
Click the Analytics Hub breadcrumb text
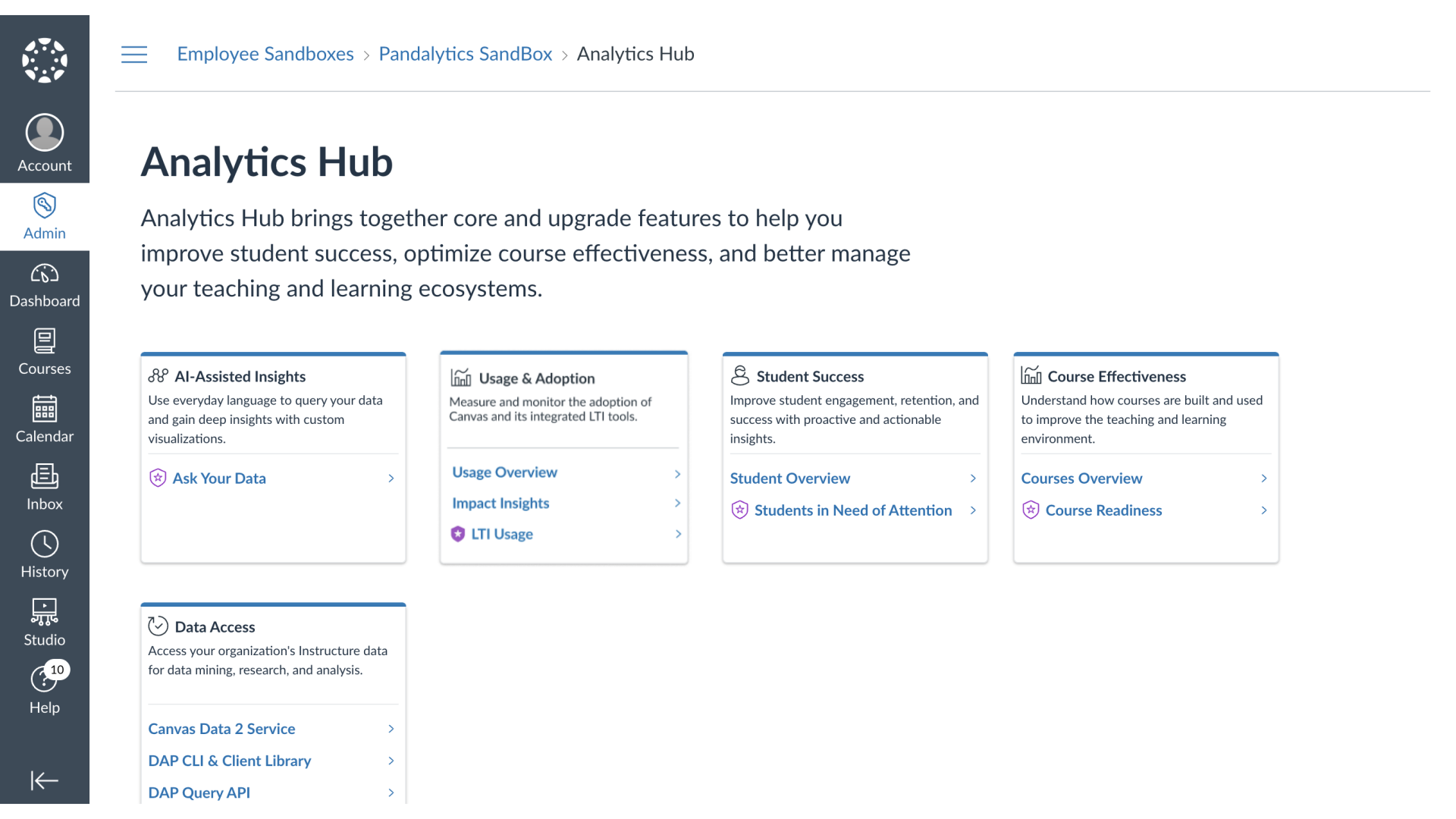tap(635, 54)
